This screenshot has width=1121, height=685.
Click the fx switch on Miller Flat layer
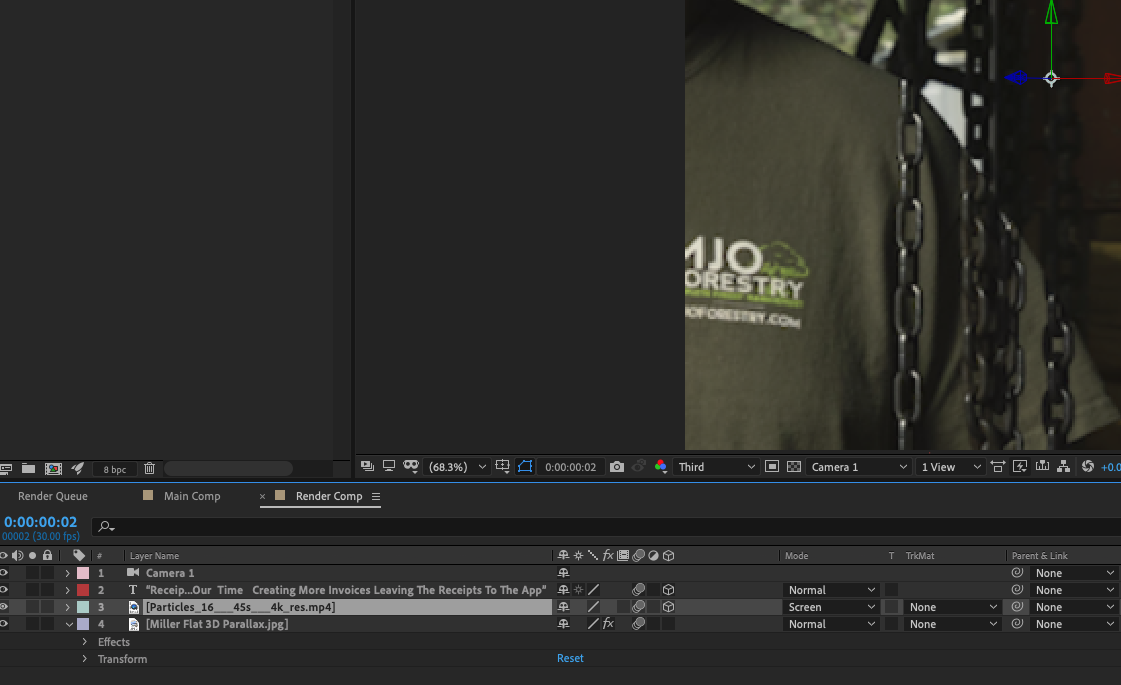click(x=609, y=623)
